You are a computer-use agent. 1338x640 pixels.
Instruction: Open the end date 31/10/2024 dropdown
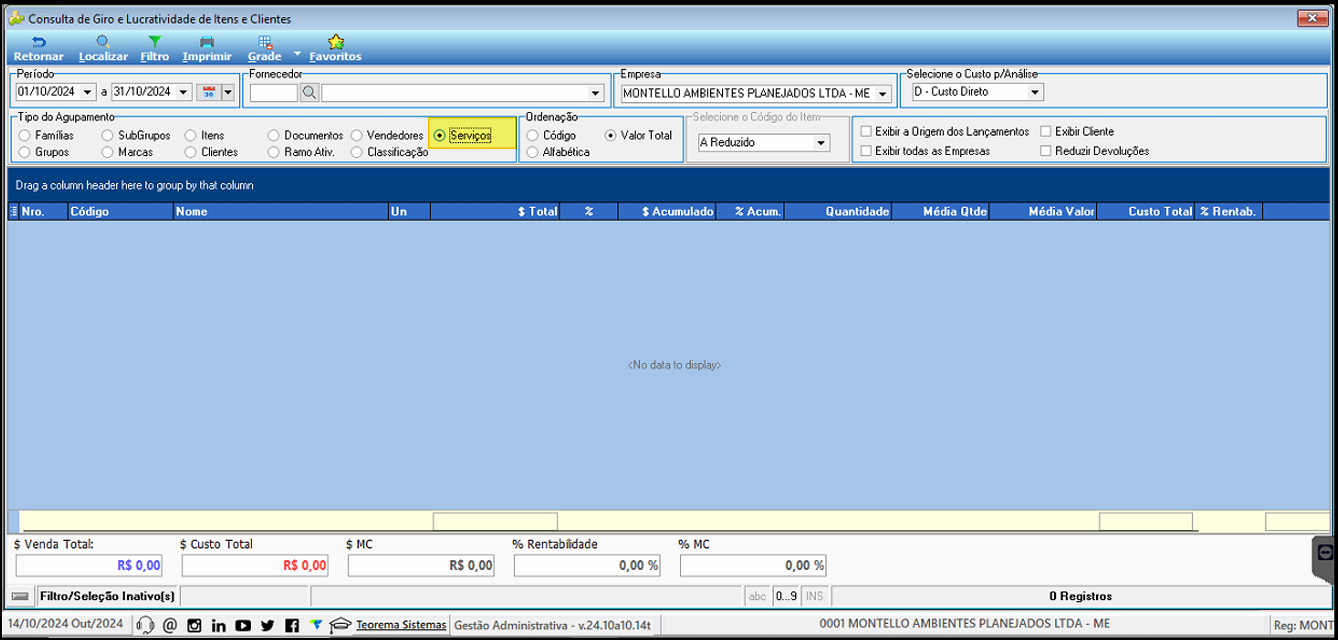tap(184, 92)
